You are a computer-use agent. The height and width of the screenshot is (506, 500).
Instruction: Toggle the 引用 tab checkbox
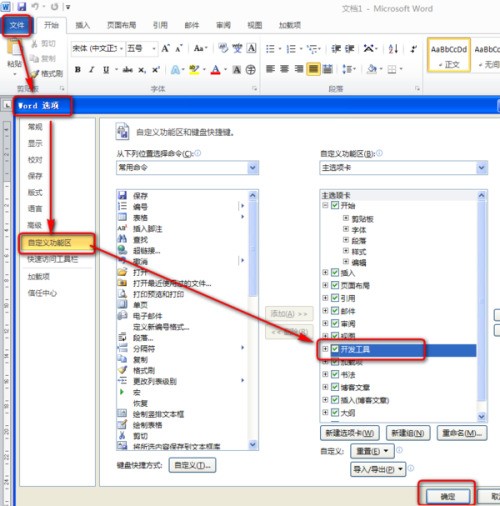[335, 298]
